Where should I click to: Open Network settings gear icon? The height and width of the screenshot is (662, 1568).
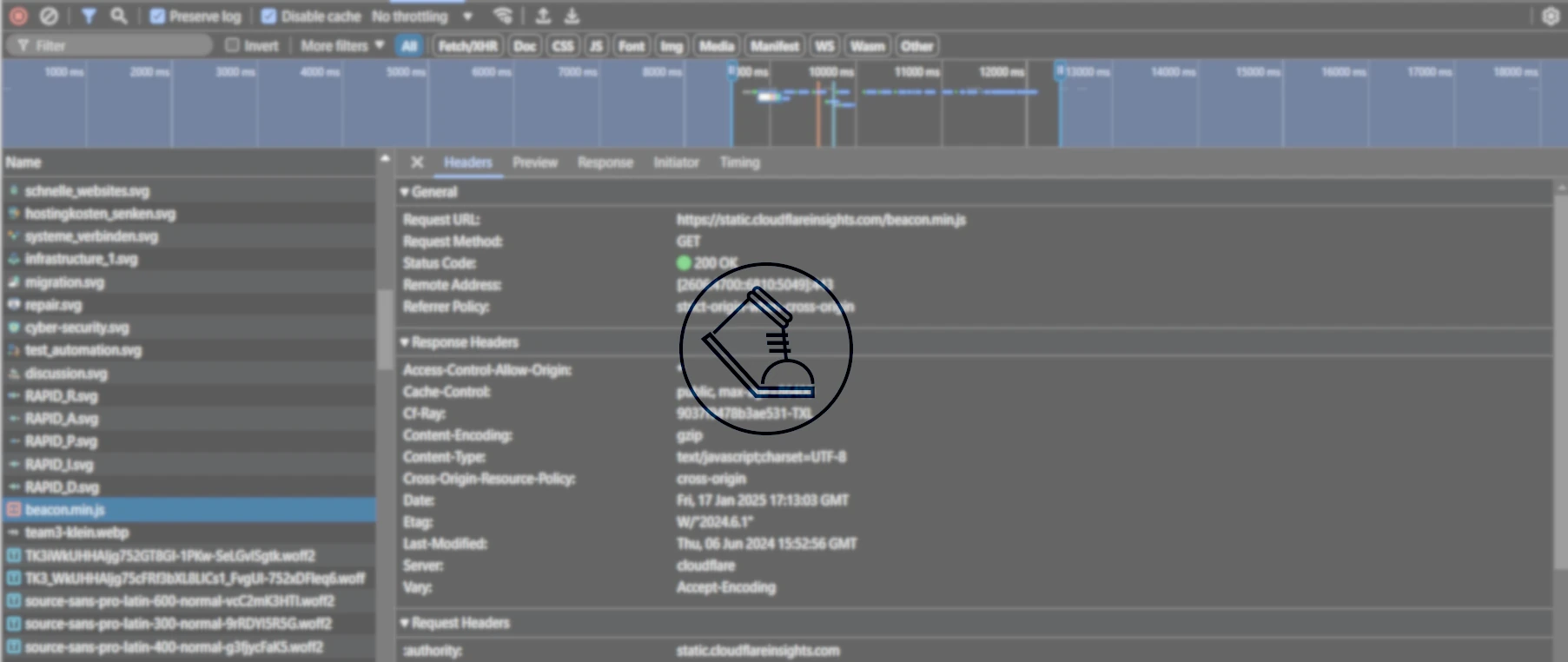(x=1550, y=16)
